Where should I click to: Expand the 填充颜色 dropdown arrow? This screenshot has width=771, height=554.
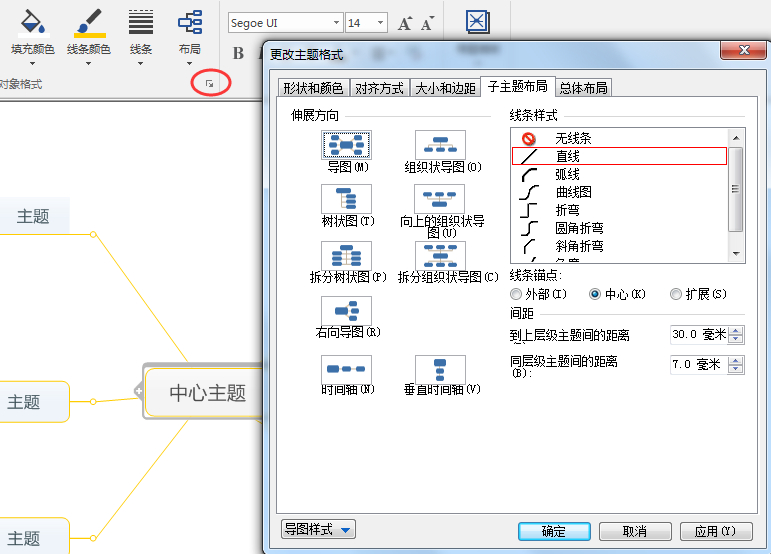(32, 63)
